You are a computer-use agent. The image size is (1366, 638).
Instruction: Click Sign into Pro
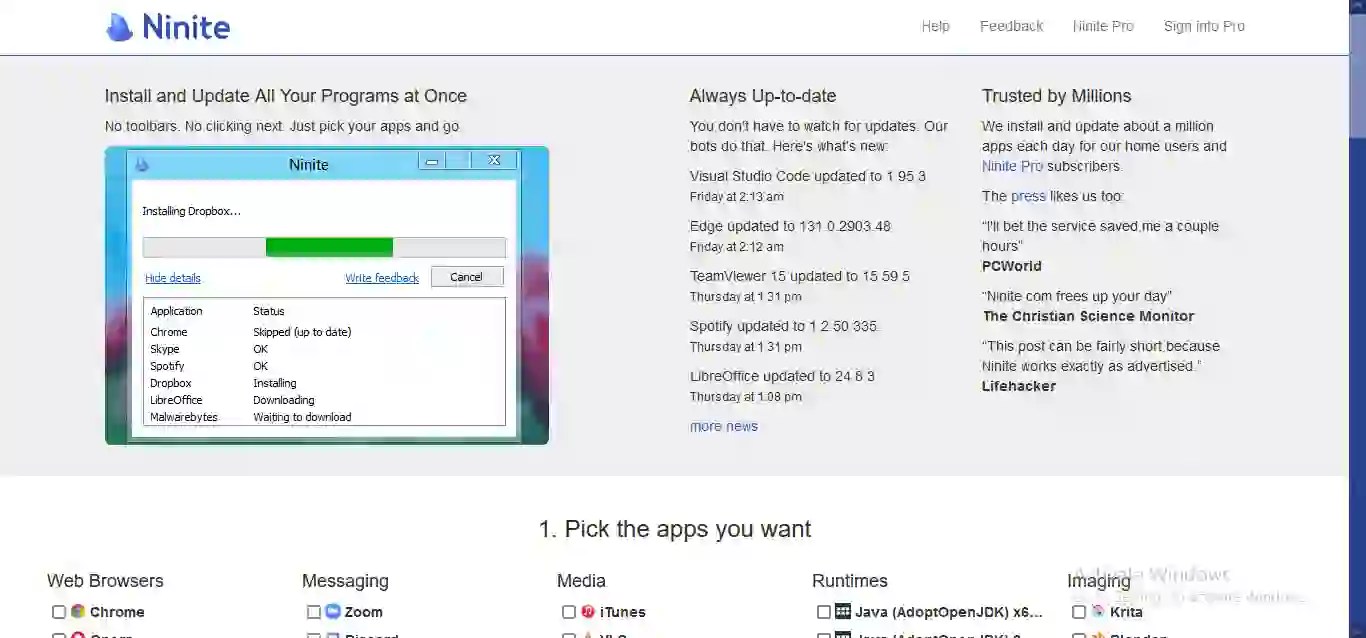pos(1204,26)
